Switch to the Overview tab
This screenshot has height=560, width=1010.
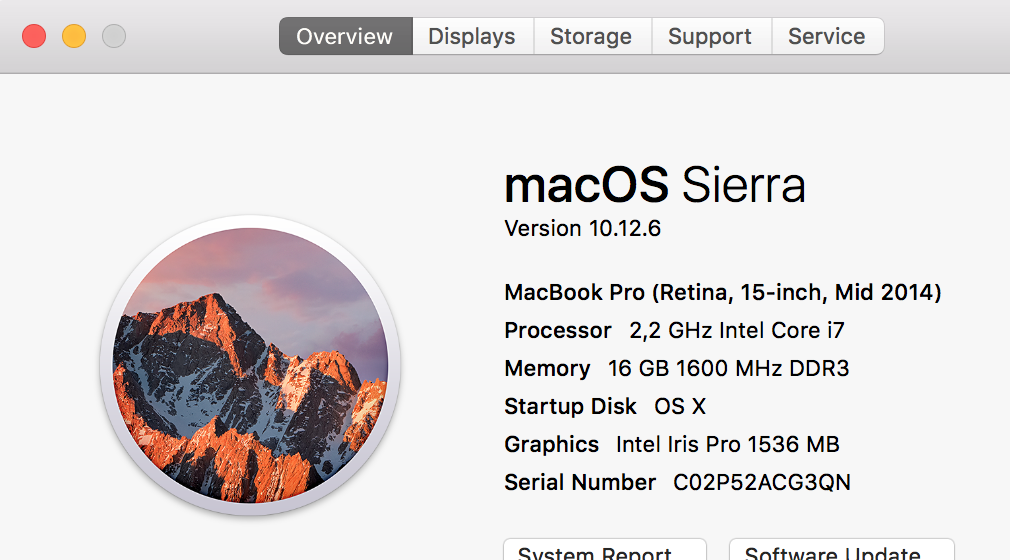(345, 37)
